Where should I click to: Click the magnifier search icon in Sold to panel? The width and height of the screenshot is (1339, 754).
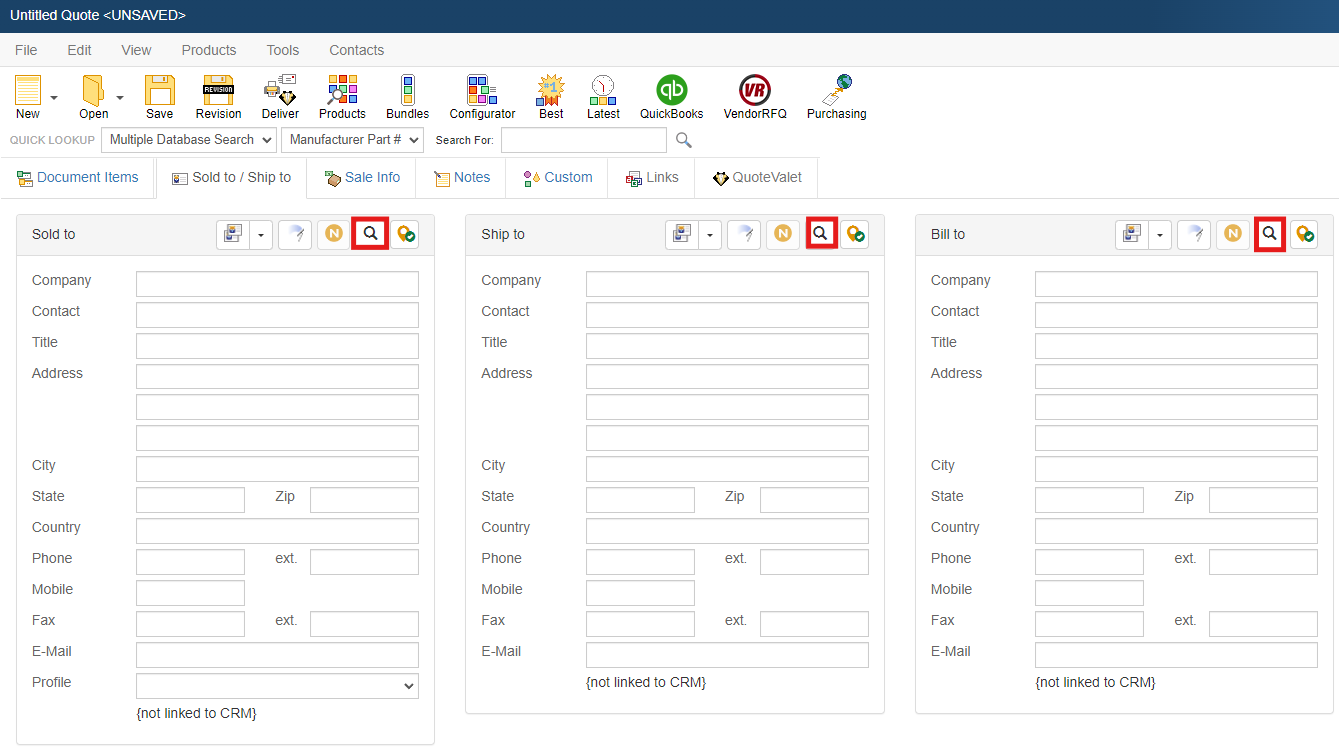pyautogui.click(x=370, y=234)
